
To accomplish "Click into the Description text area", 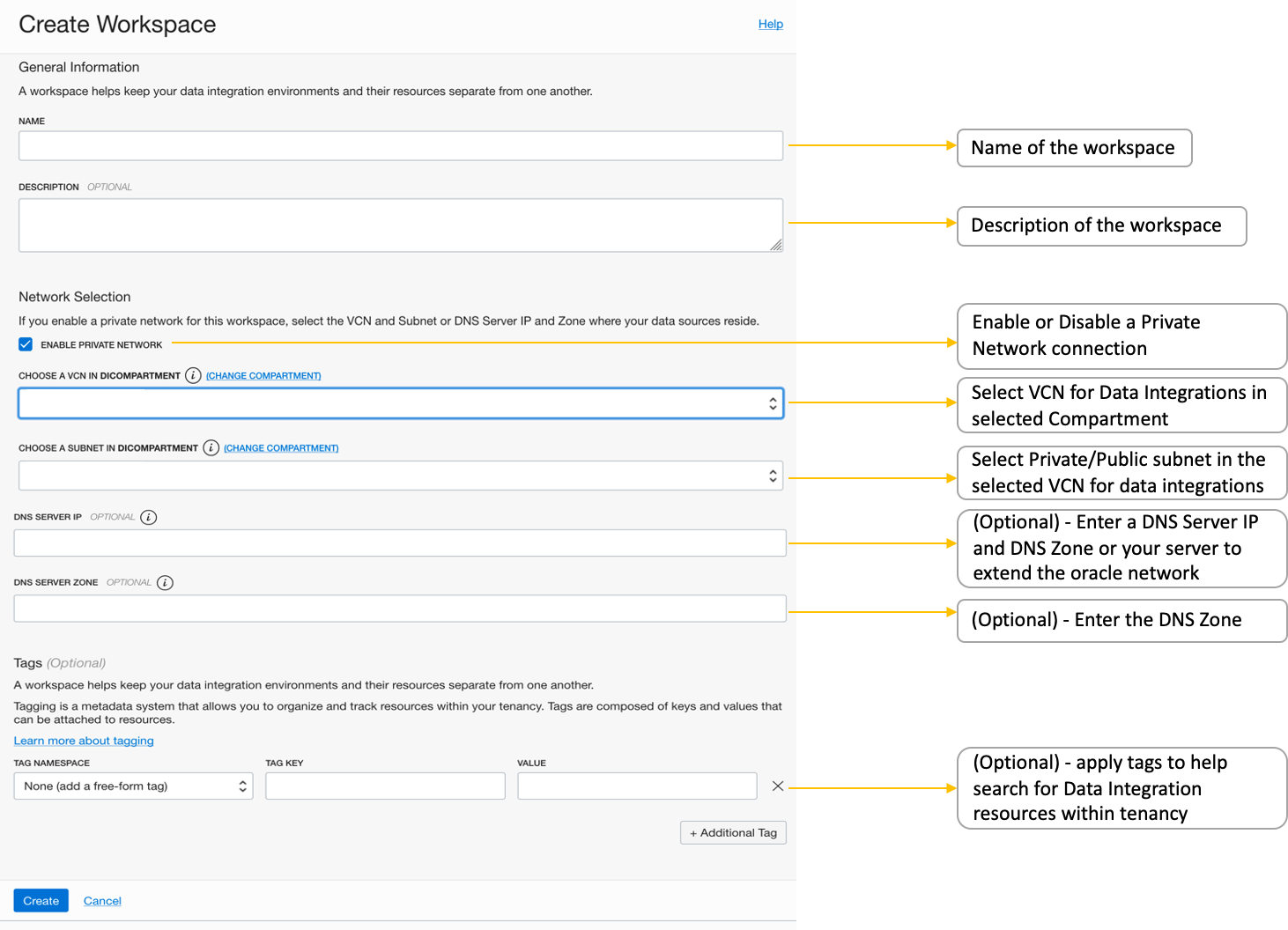I will pyautogui.click(x=401, y=225).
